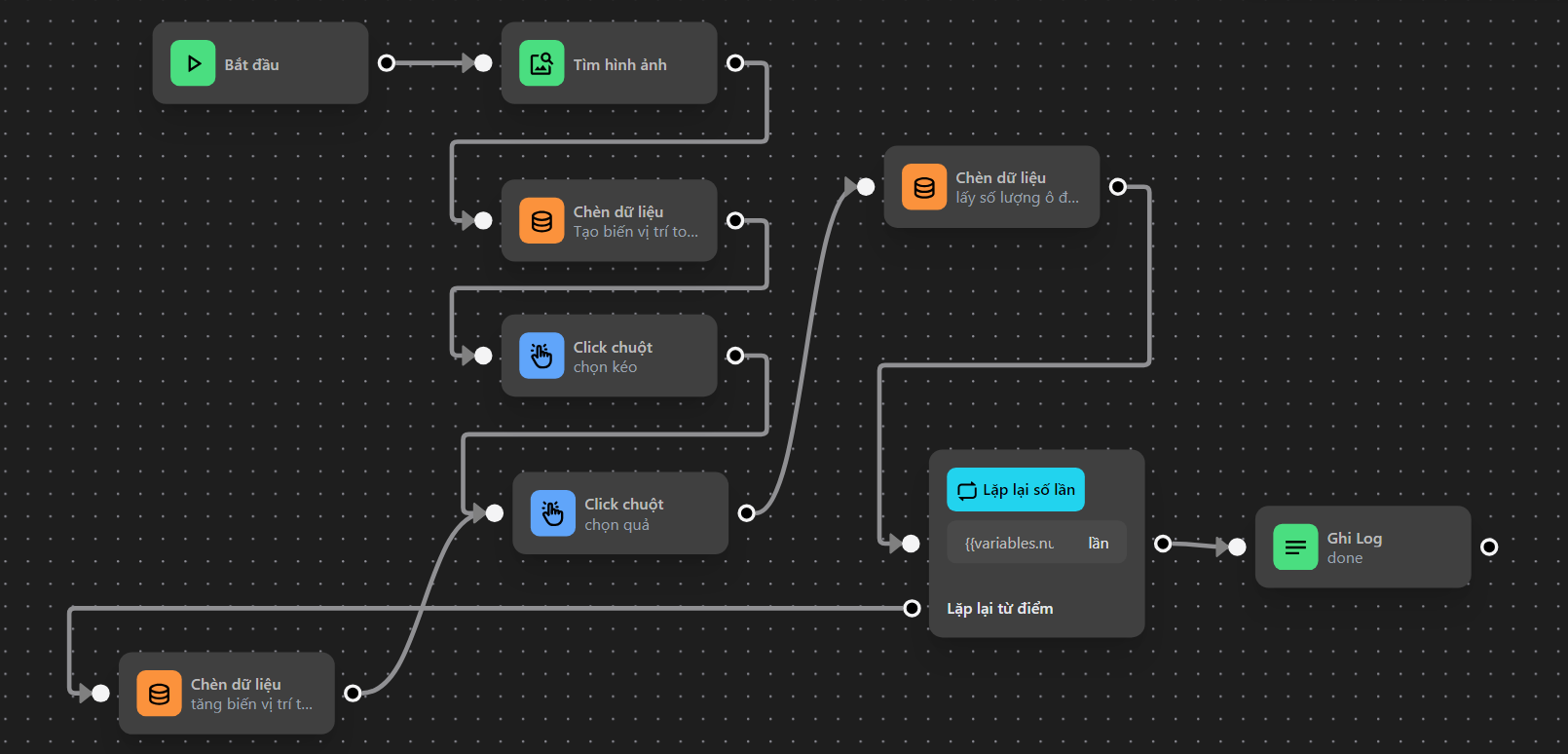Click the output port of 'chọn kéo' node
The height and width of the screenshot is (754, 1568).
pos(735,356)
